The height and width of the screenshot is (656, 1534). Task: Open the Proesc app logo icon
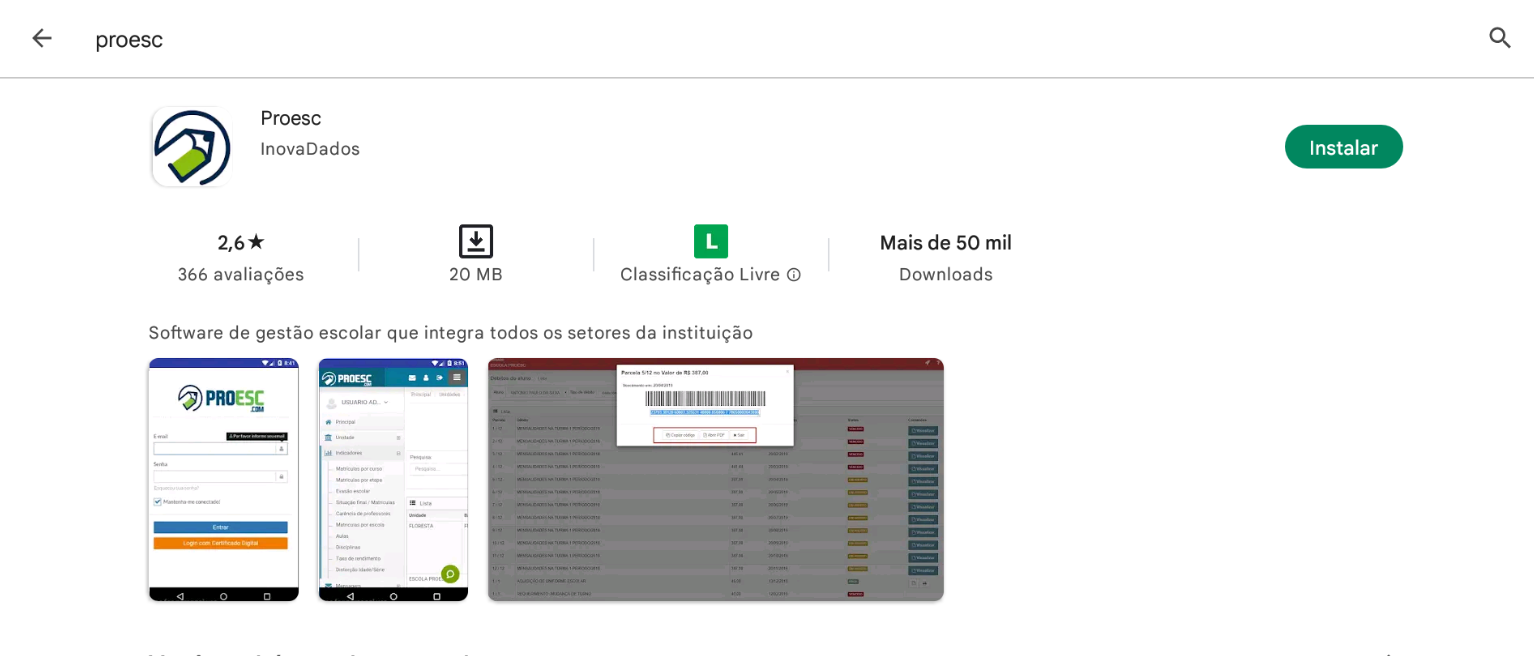(192, 147)
